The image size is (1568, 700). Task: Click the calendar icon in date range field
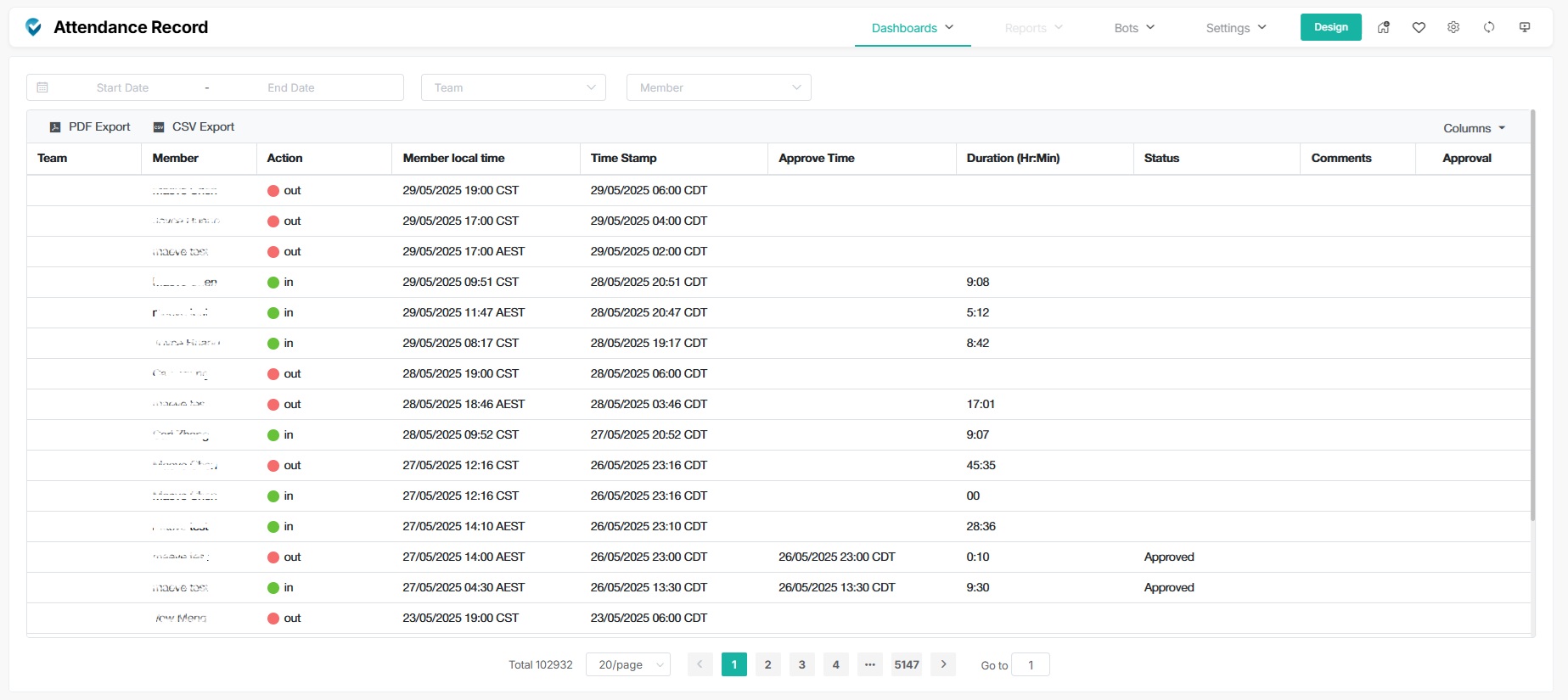pyautogui.click(x=42, y=87)
